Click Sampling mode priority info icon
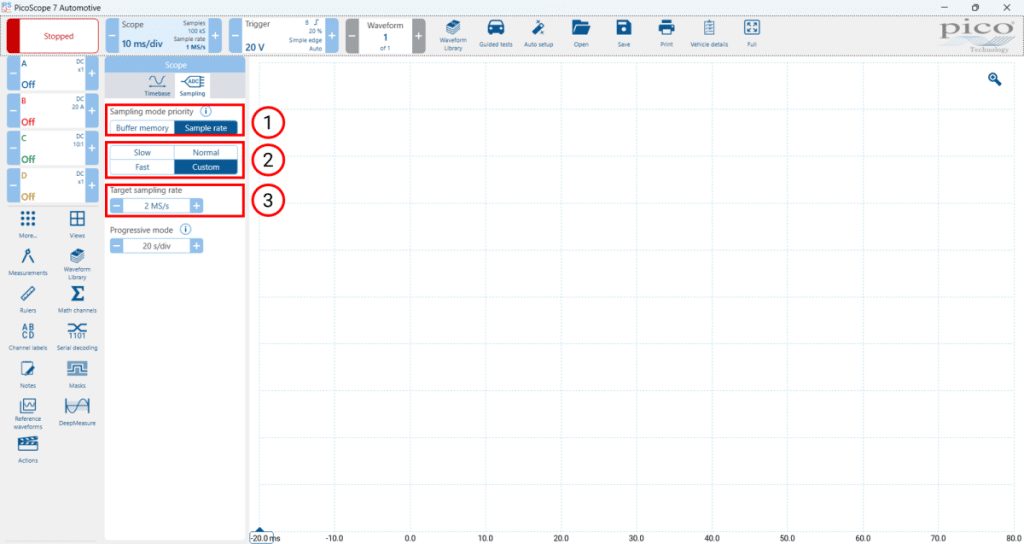 tap(205, 112)
